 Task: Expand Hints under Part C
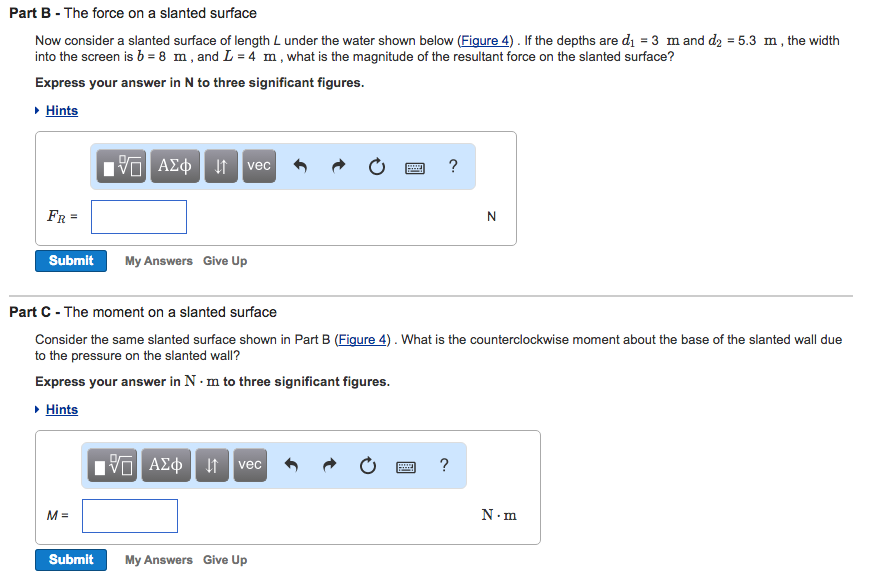pos(61,410)
